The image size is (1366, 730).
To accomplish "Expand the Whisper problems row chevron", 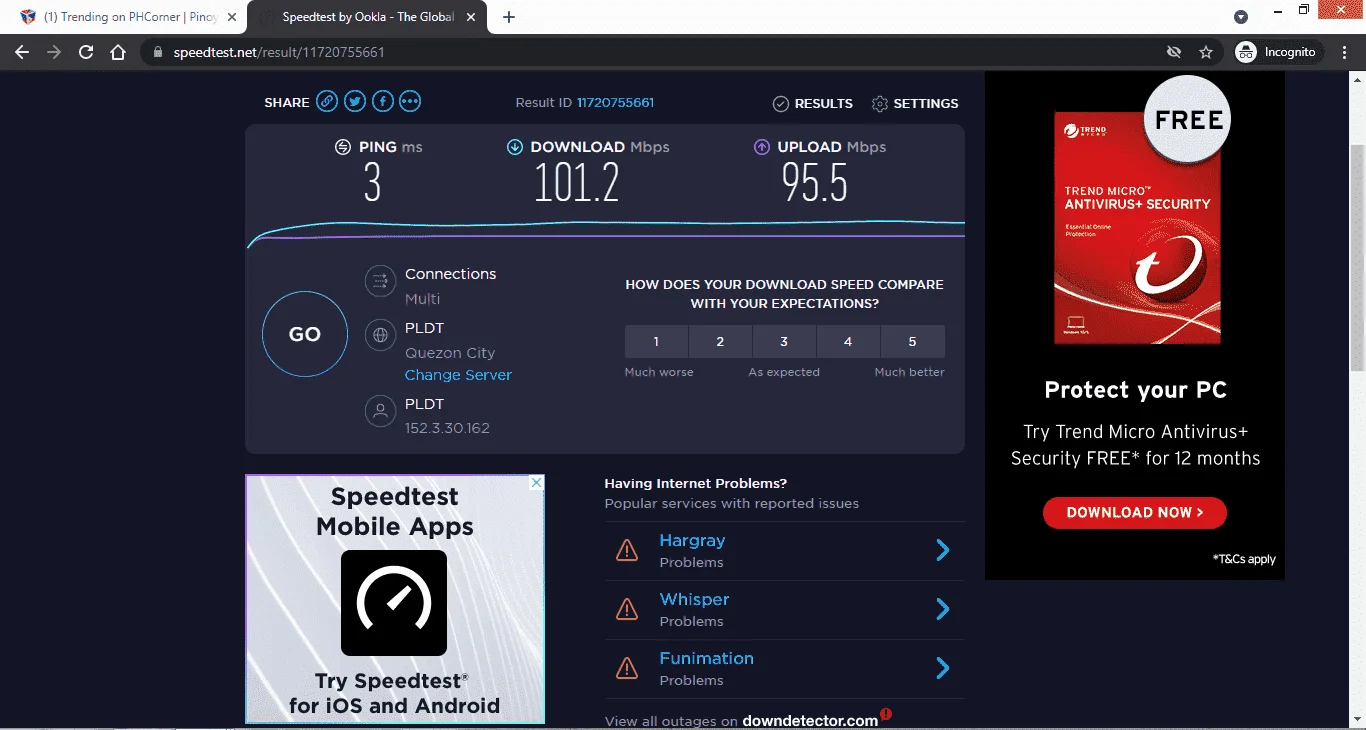I will point(942,609).
